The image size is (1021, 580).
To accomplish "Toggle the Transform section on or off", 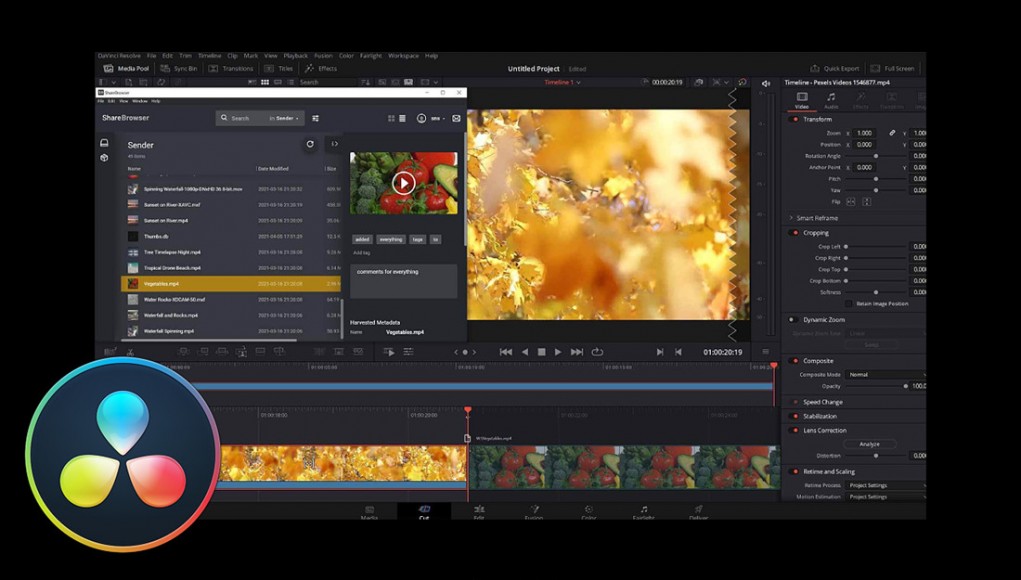I will [794, 119].
